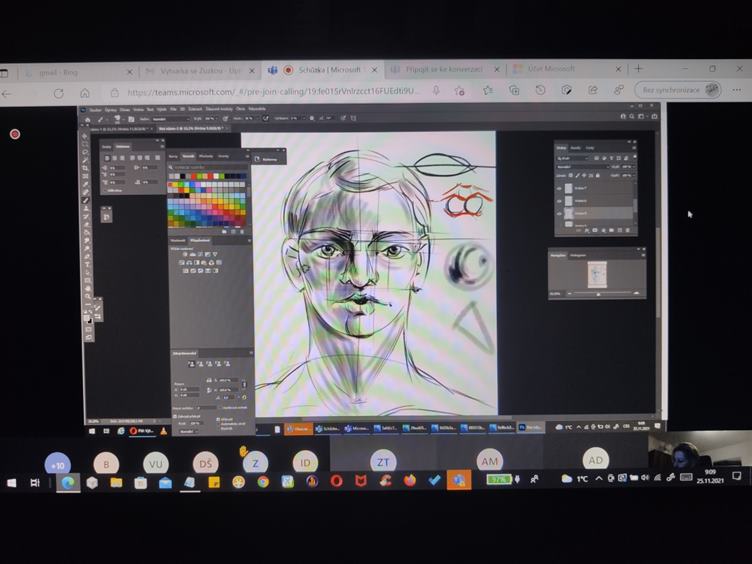The width and height of the screenshot is (752, 564).
Task: Open the Soubor menu in Photoshop
Action: (x=96, y=109)
